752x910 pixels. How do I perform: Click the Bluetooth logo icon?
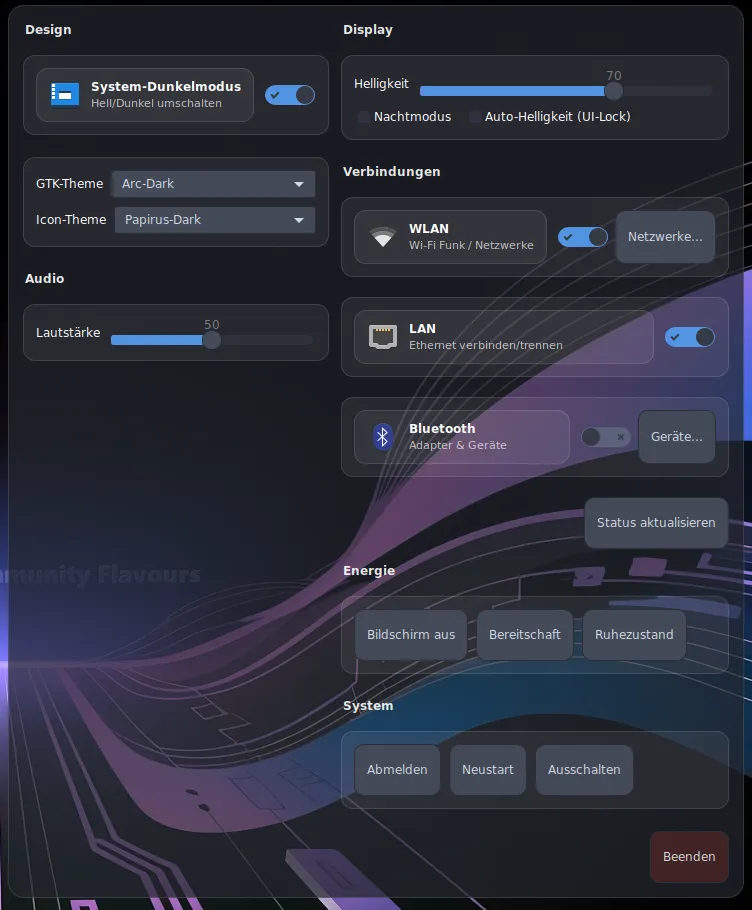(x=382, y=437)
